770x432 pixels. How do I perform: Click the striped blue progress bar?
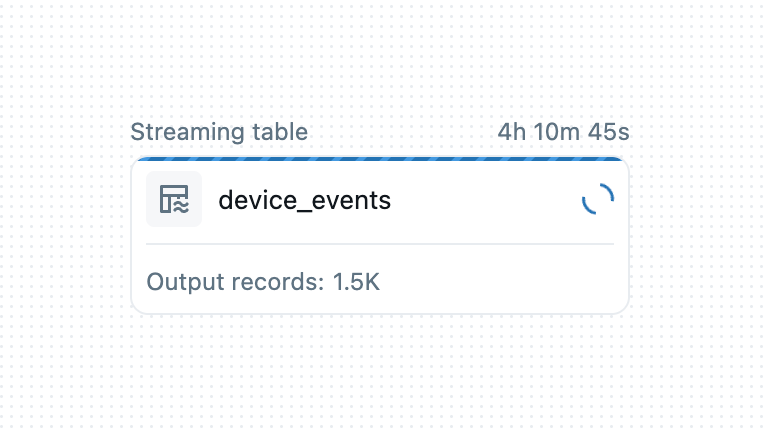coord(380,159)
